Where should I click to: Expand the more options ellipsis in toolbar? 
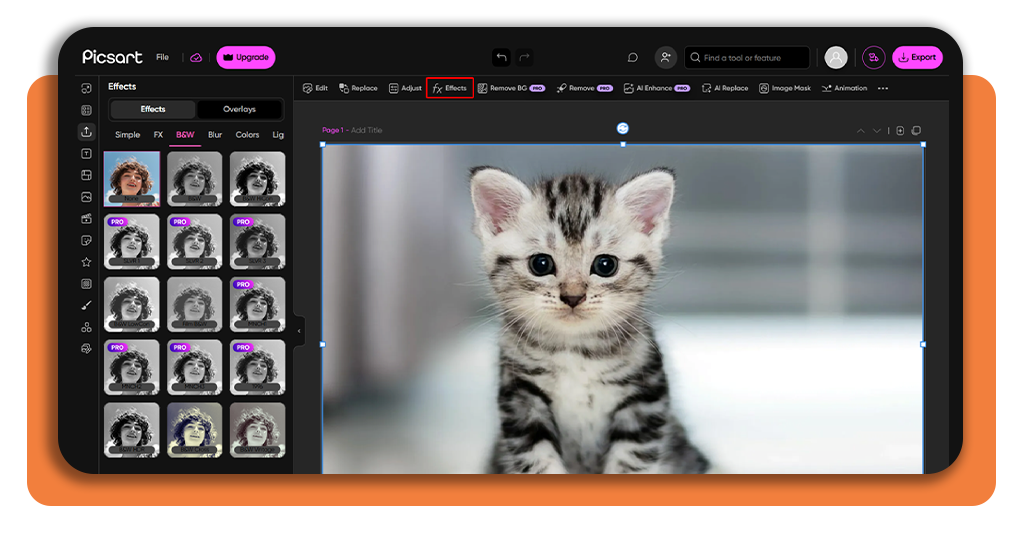click(x=883, y=88)
